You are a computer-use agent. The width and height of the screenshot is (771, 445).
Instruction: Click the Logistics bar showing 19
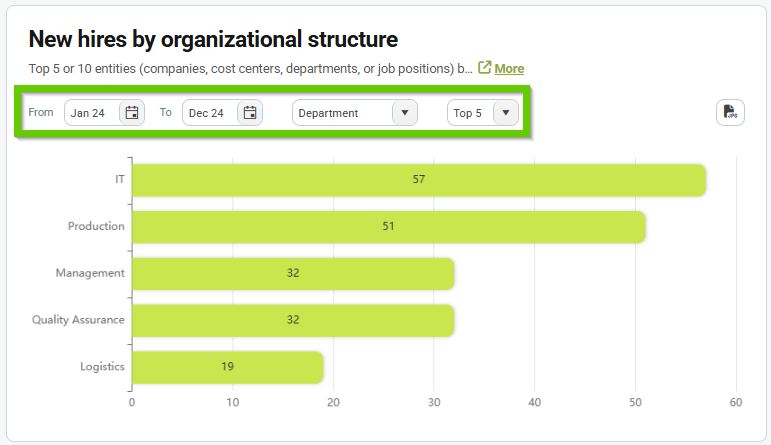click(227, 367)
